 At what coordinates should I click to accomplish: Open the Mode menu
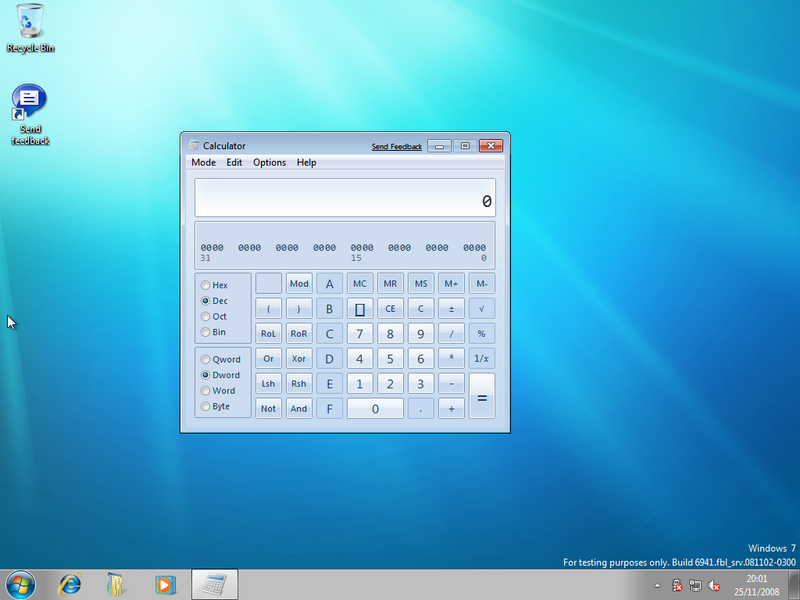(203, 162)
